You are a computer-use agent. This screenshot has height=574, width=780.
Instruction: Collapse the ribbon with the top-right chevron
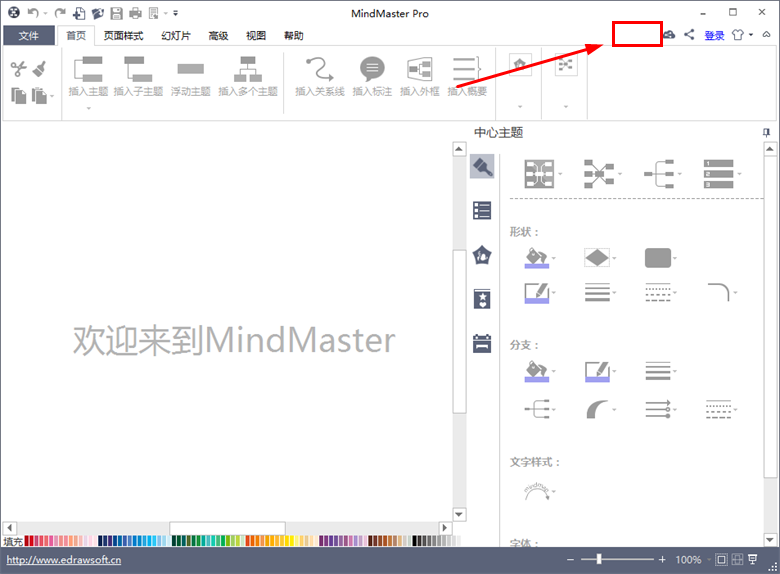[x=767, y=34]
